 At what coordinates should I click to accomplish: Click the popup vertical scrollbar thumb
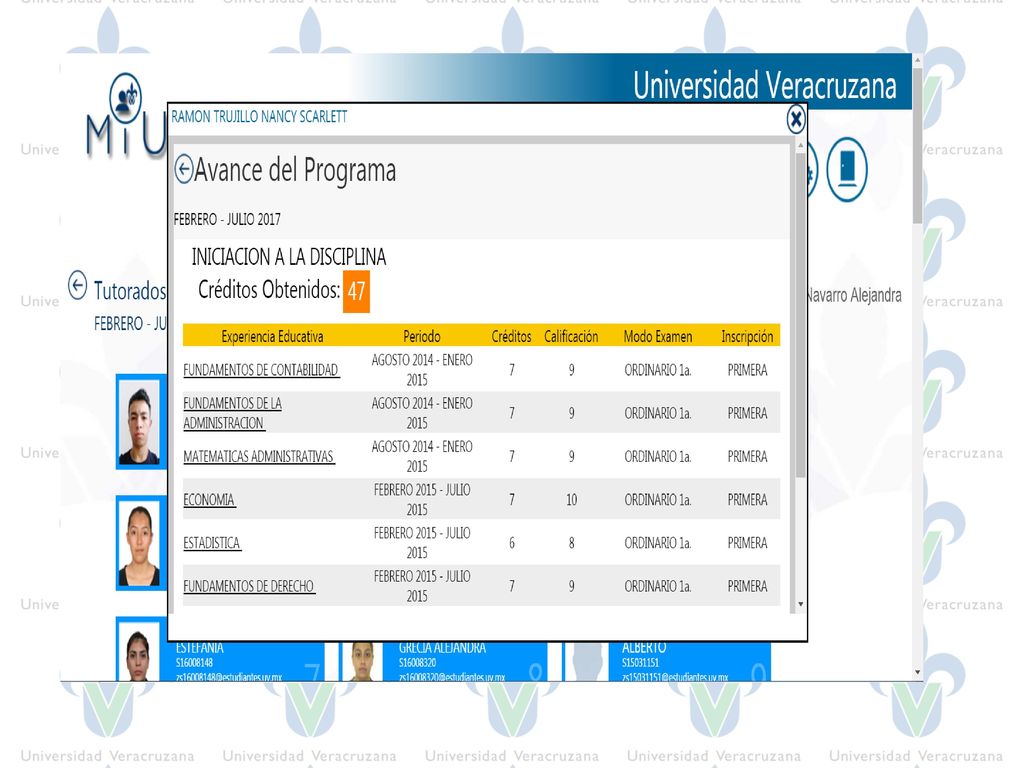pyautogui.click(x=800, y=316)
